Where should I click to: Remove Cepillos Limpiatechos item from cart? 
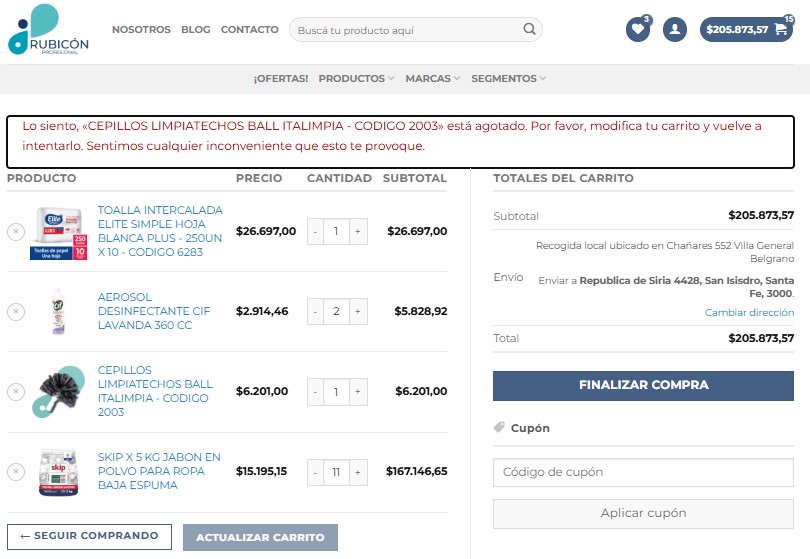pos(16,392)
